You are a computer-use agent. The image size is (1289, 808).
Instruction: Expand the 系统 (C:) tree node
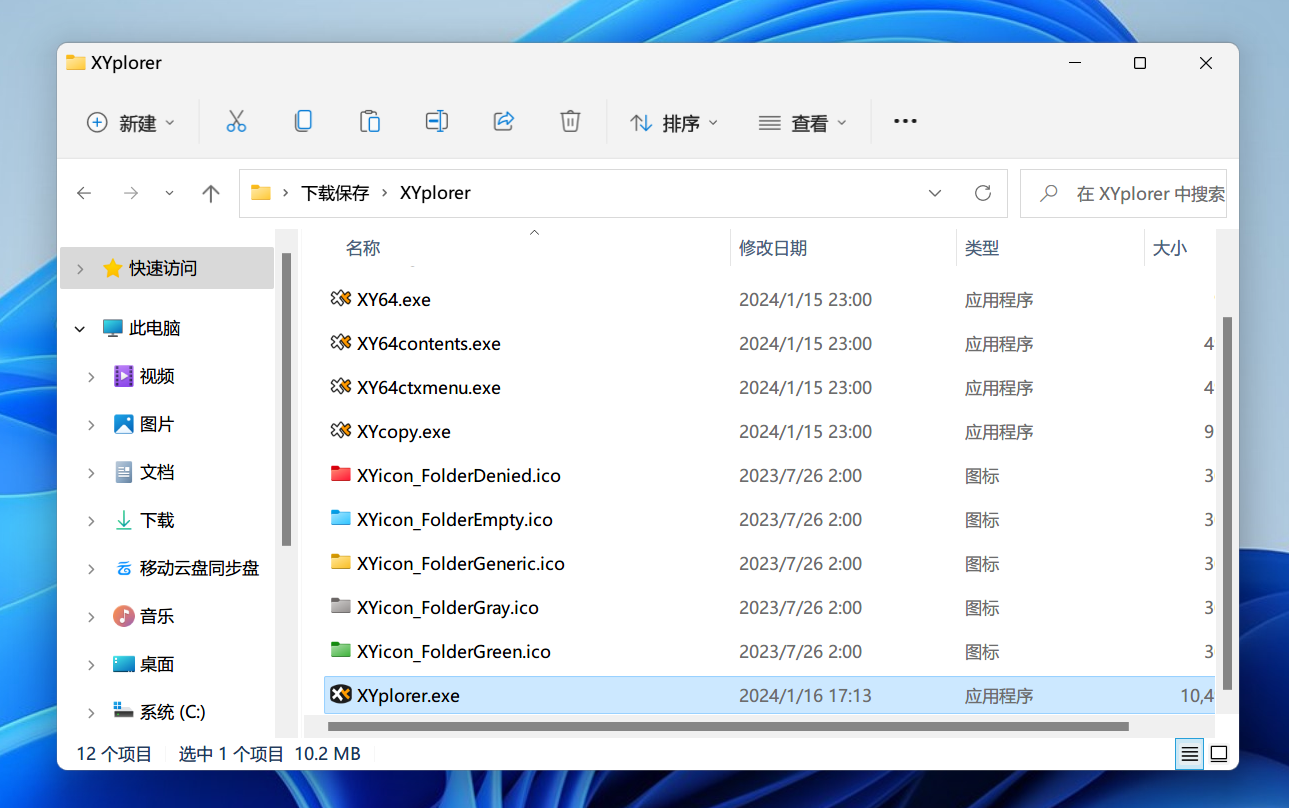coord(91,712)
